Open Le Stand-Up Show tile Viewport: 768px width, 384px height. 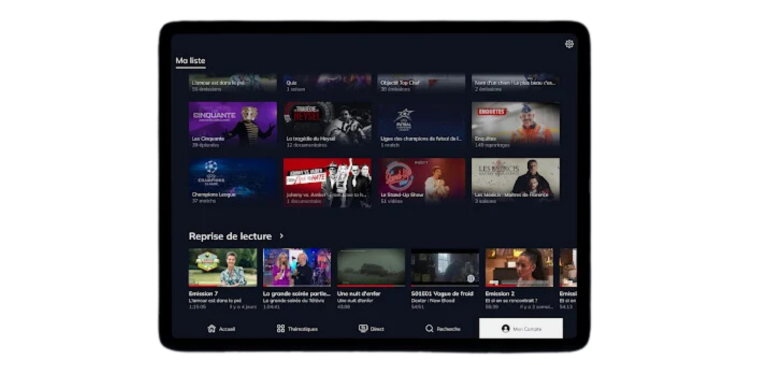(x=422, y=181)
